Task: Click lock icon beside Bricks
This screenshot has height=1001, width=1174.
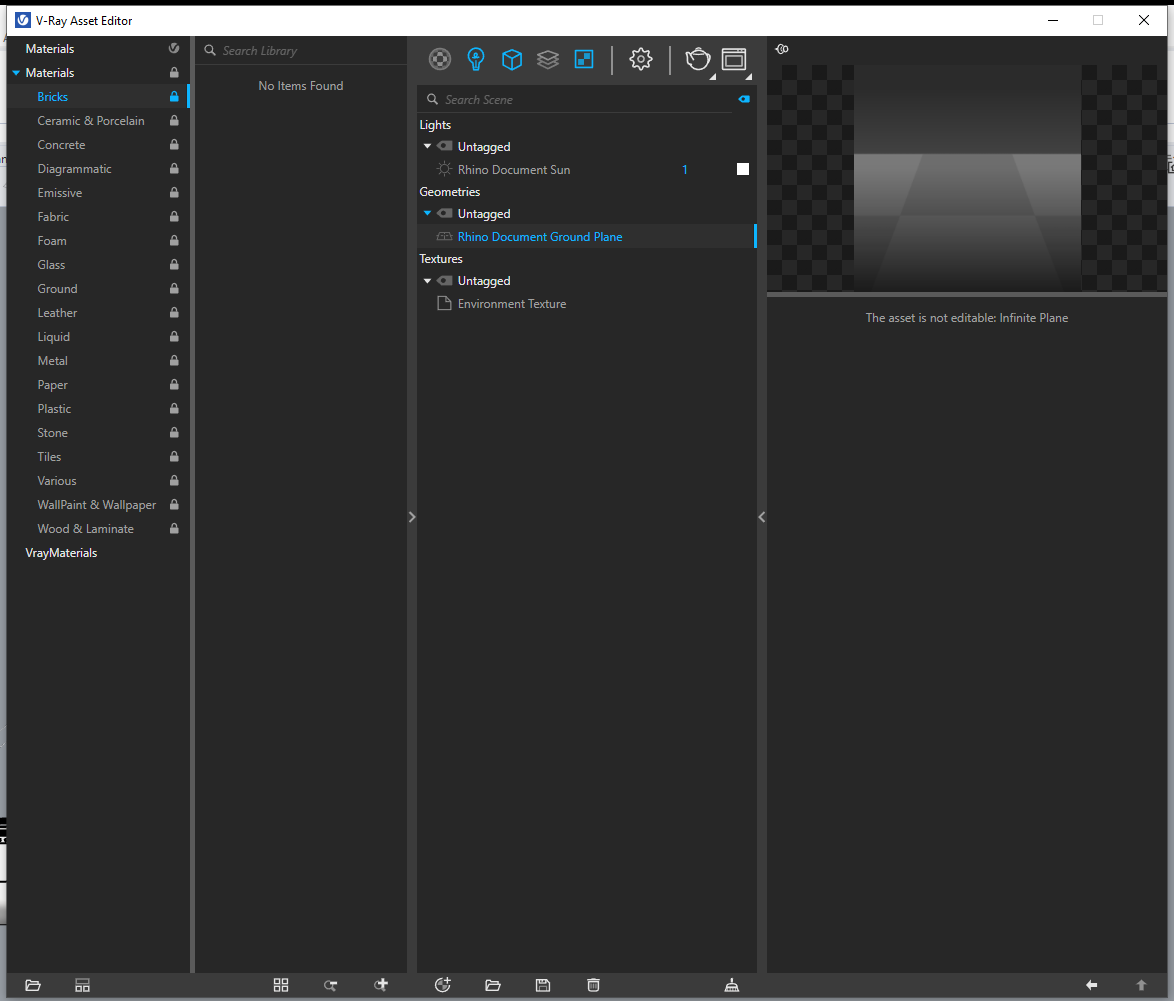Action: coord(174,97)
